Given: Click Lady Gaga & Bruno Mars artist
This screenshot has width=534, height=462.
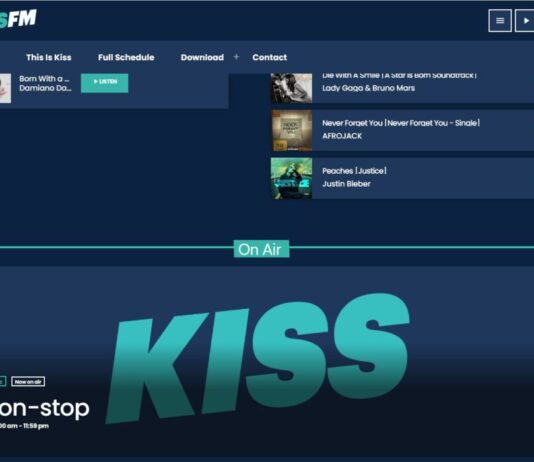Looking at the screenshot, I should coord(368,88).
